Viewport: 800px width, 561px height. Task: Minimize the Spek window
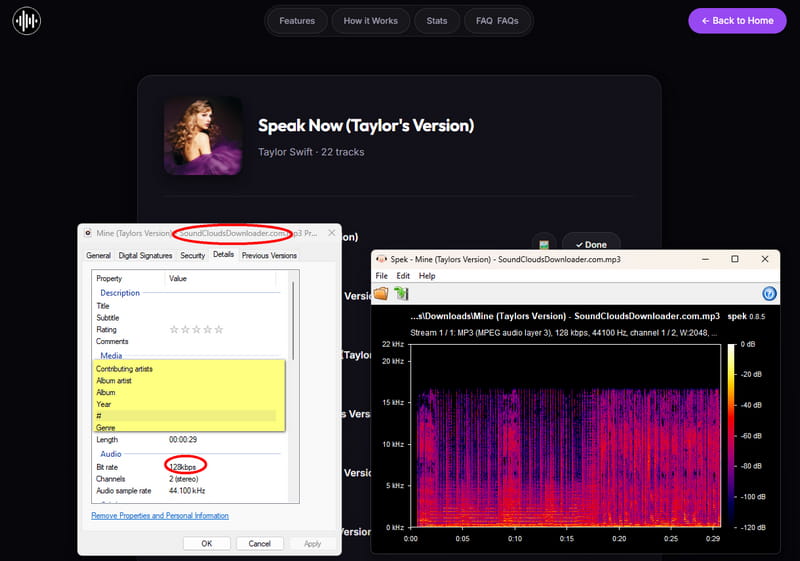706,259
